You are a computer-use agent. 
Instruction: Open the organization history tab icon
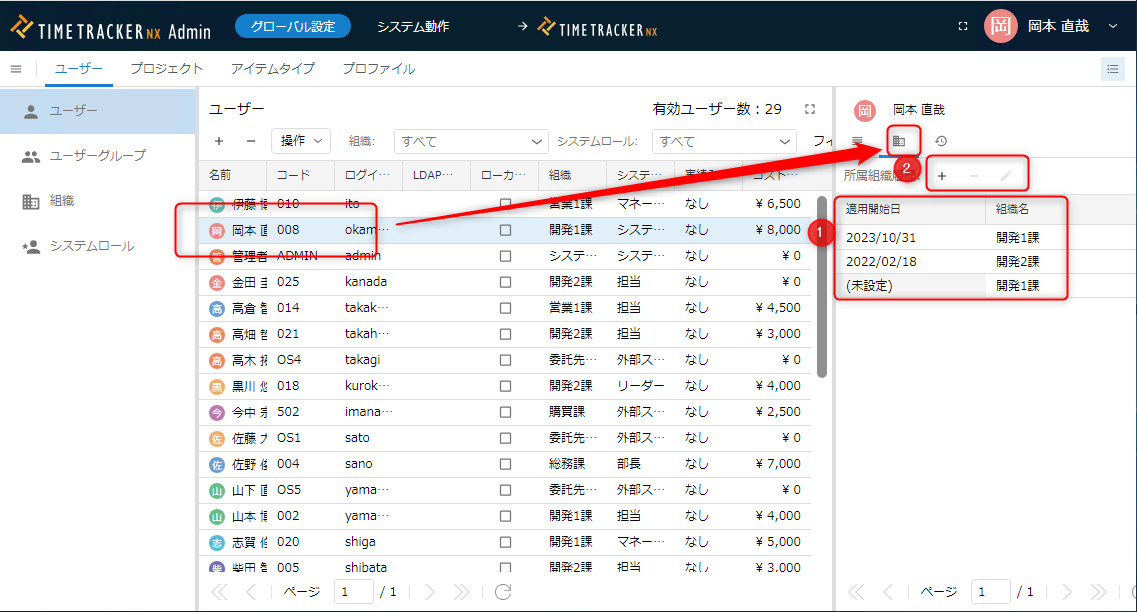[898, 141]
